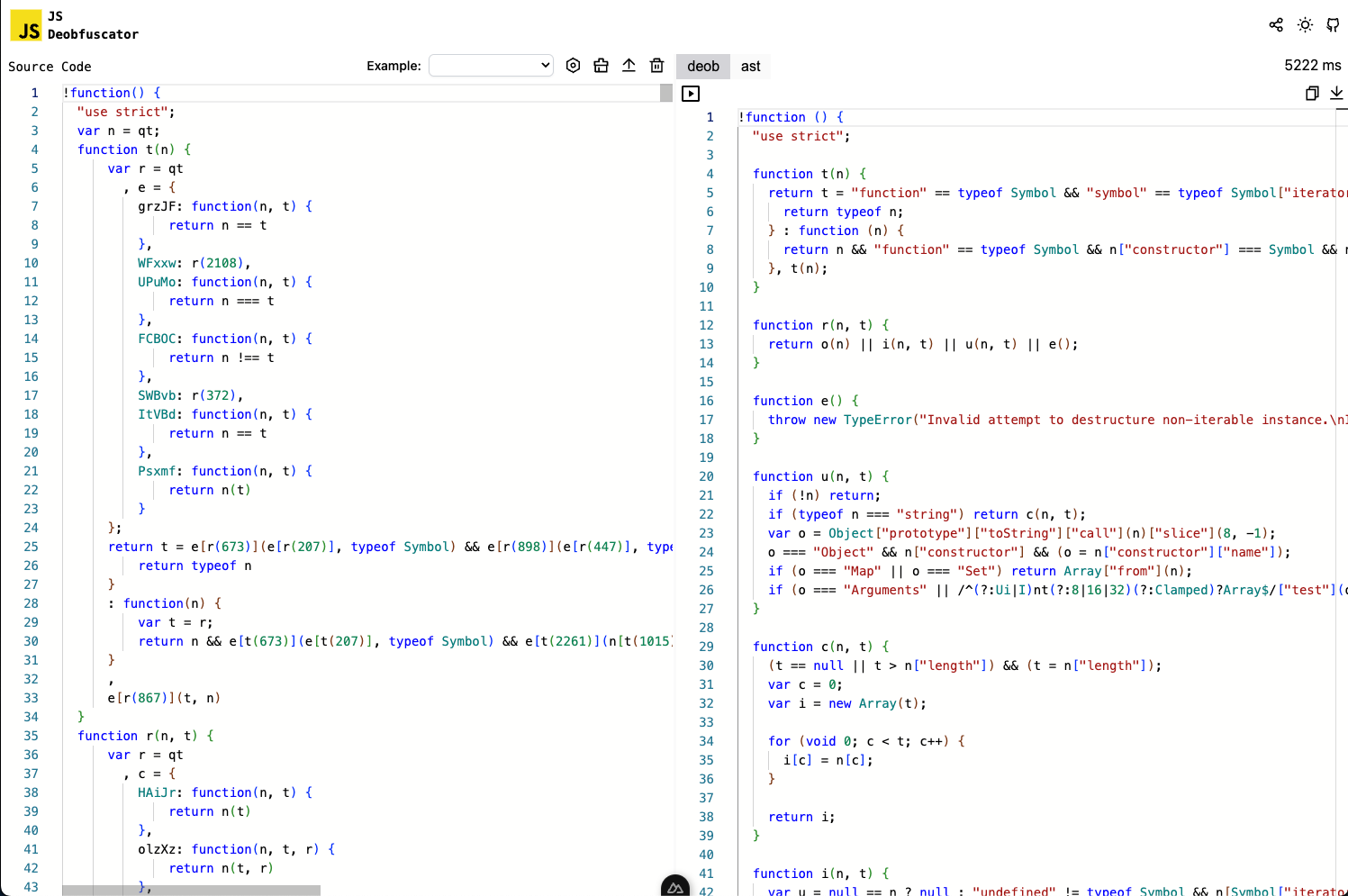The width and height of the screenshot is (1348, 896).
Task: Click the format source code icon
Action: [602, 65]
